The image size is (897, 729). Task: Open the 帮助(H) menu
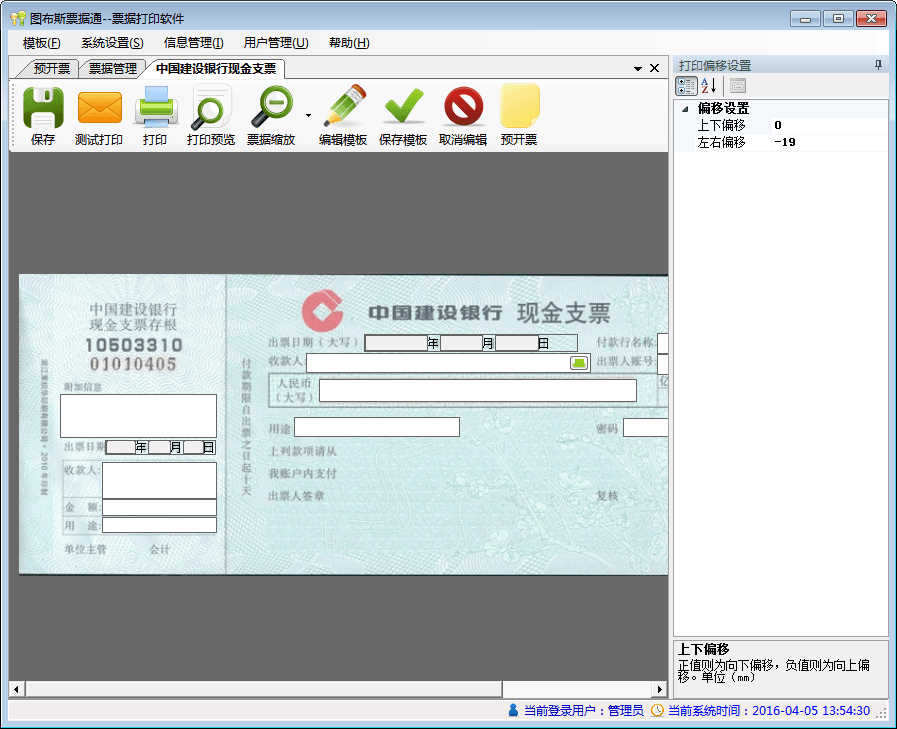(349, 43)
